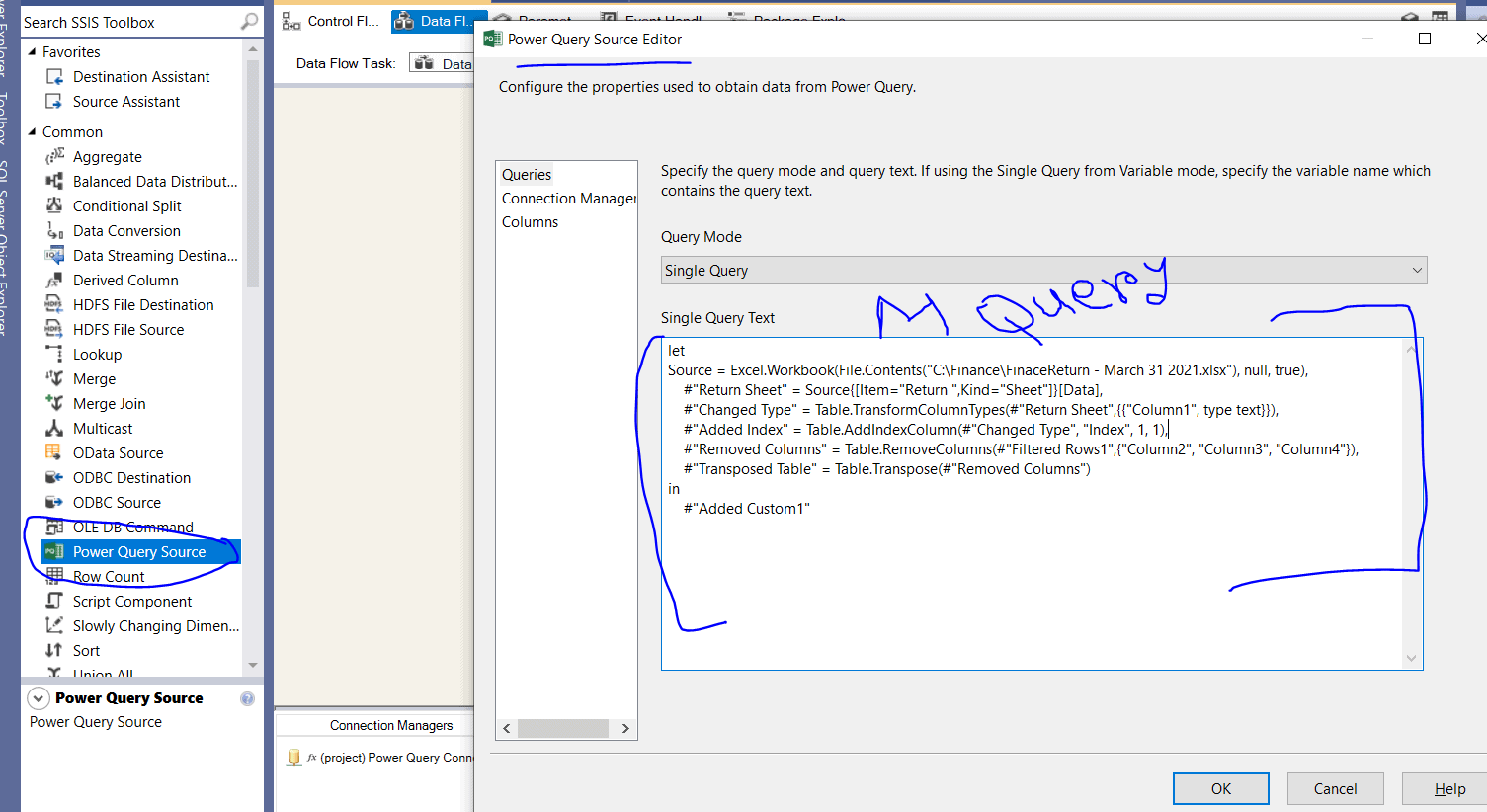Select the Connection Managers pane tab
Screen dimensions: 1487x812
(391, 725)
